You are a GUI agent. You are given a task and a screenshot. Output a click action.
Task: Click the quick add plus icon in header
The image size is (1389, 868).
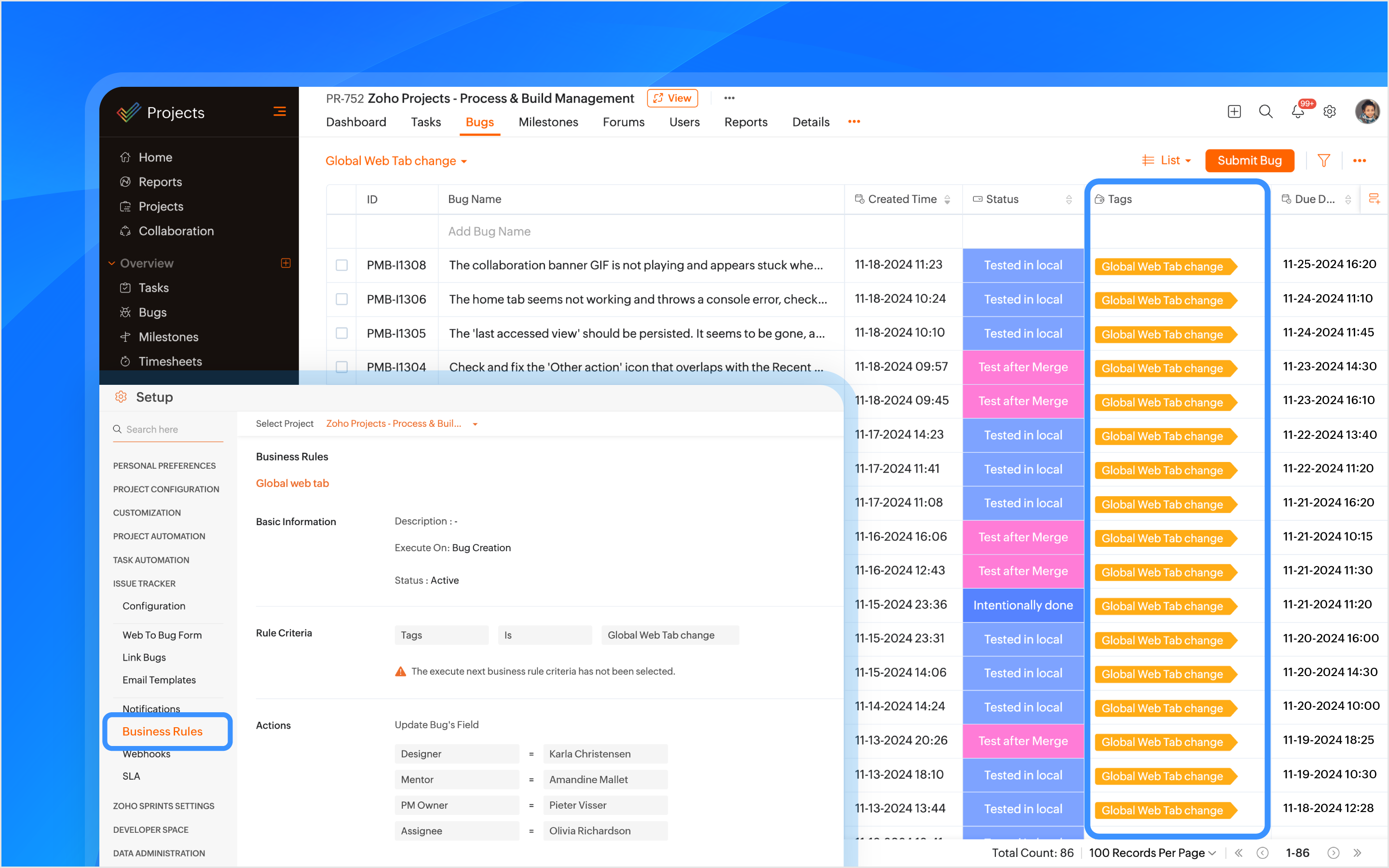click(x=1234, y=111)
